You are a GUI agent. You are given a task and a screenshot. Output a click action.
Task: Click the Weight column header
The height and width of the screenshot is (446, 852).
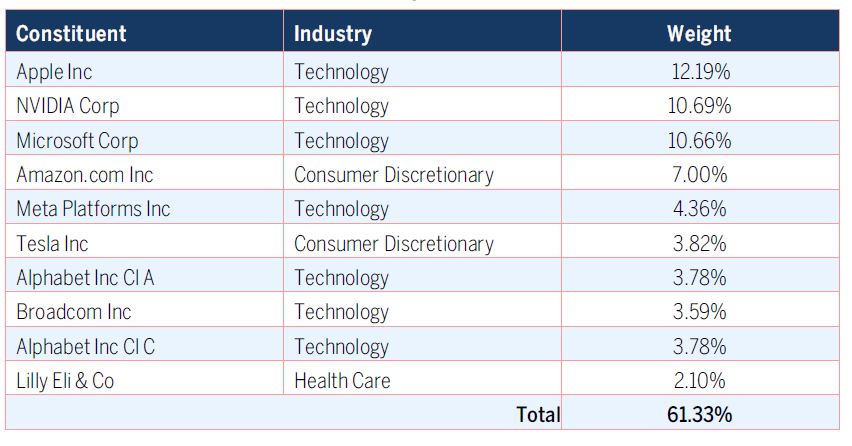point(699,33)
